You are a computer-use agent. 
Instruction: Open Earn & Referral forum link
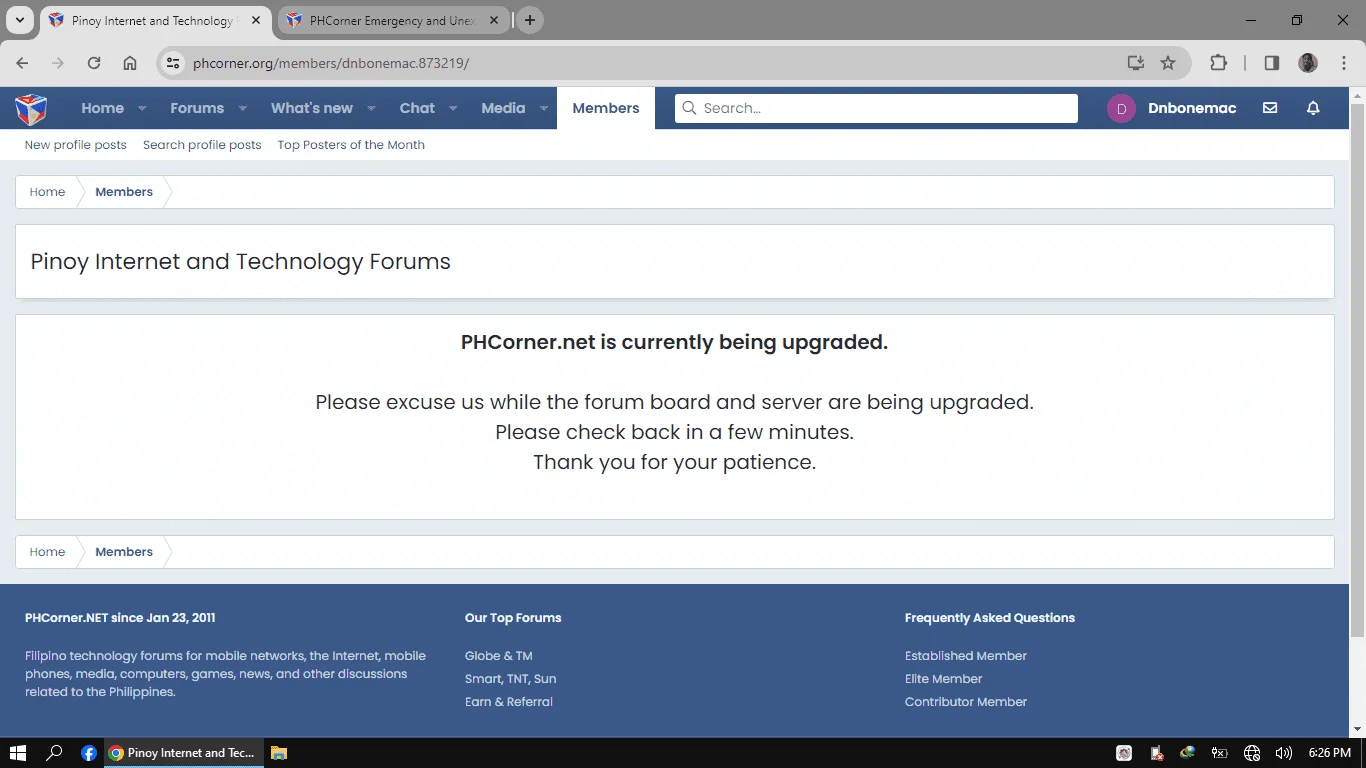tap(509, 702)
